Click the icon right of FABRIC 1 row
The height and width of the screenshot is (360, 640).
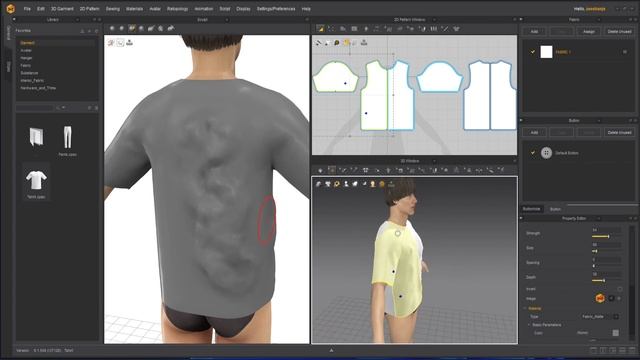[x=624, y=52]
